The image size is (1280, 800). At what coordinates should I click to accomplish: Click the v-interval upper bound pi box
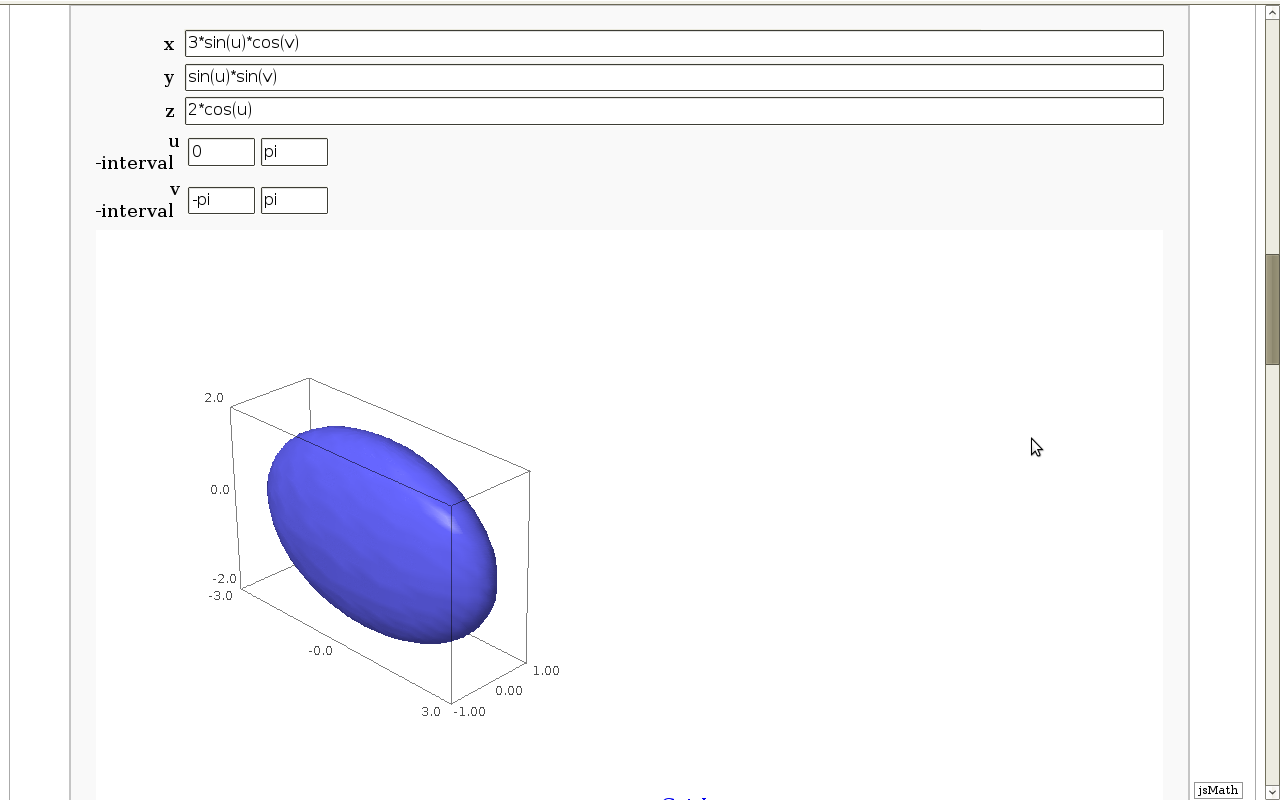pos(294,200)
